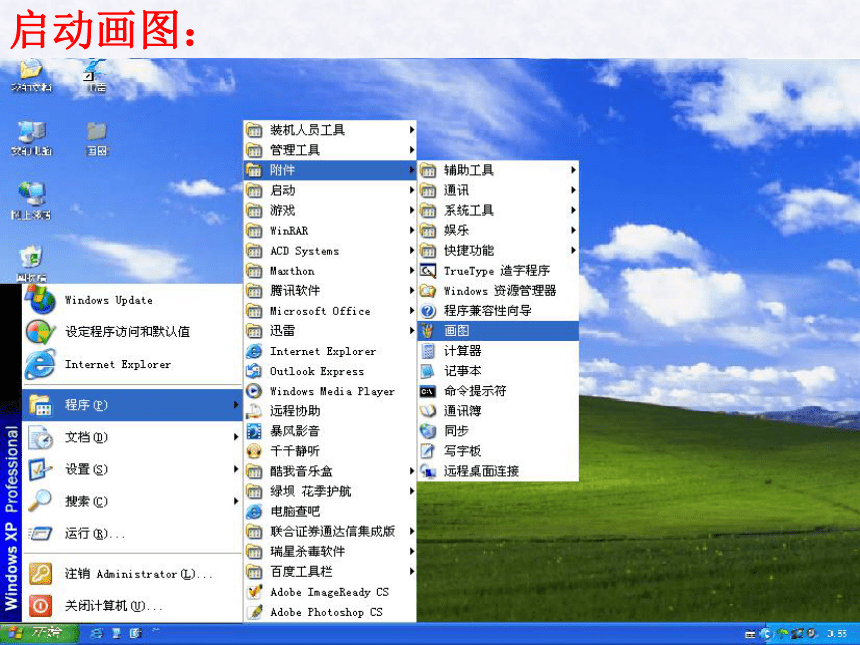Click the 同步 sync globe icon
860x645 pixels.
pyautogui.click(x=428, y=431)
